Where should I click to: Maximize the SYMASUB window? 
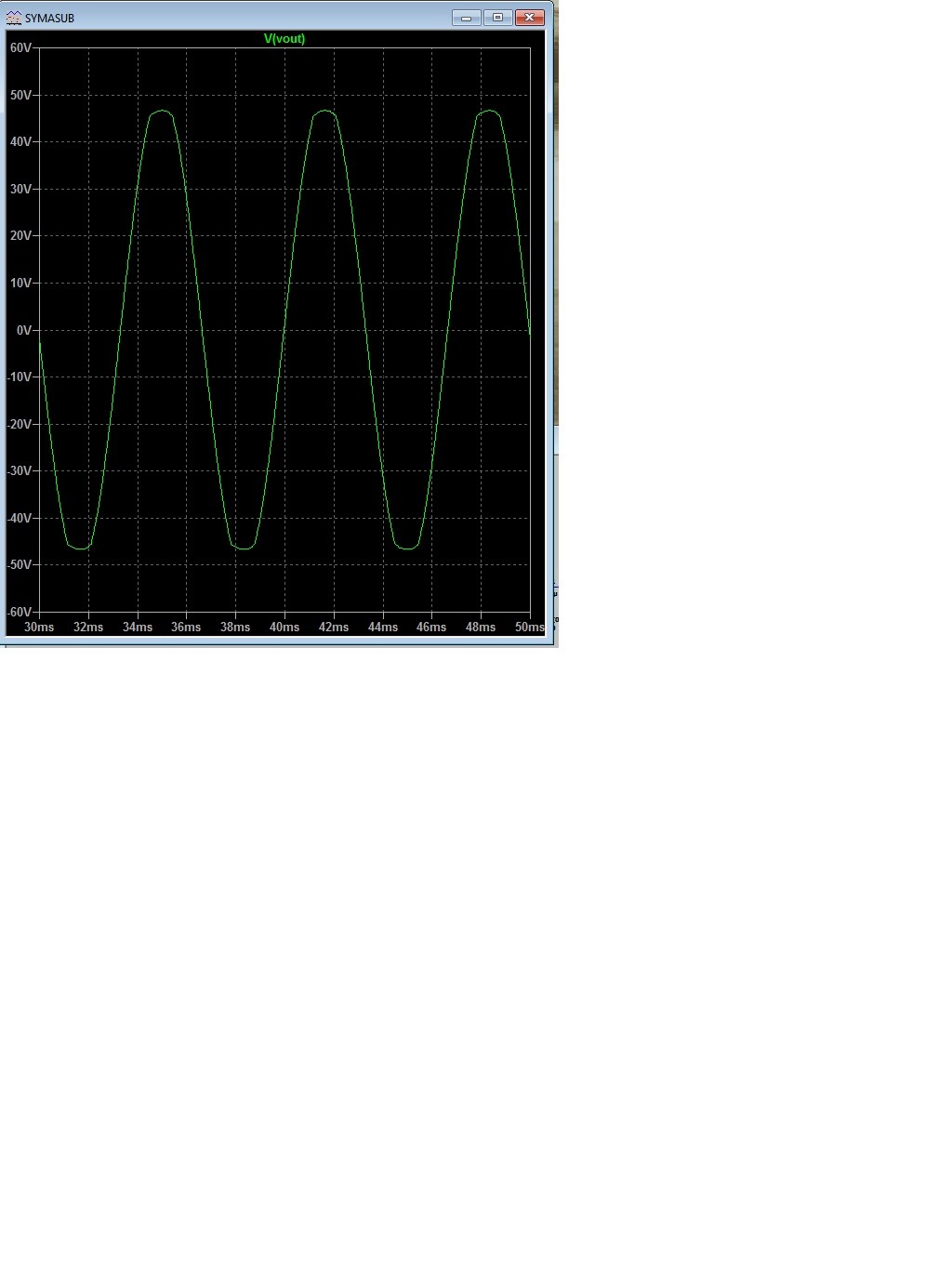pos(497,18)
